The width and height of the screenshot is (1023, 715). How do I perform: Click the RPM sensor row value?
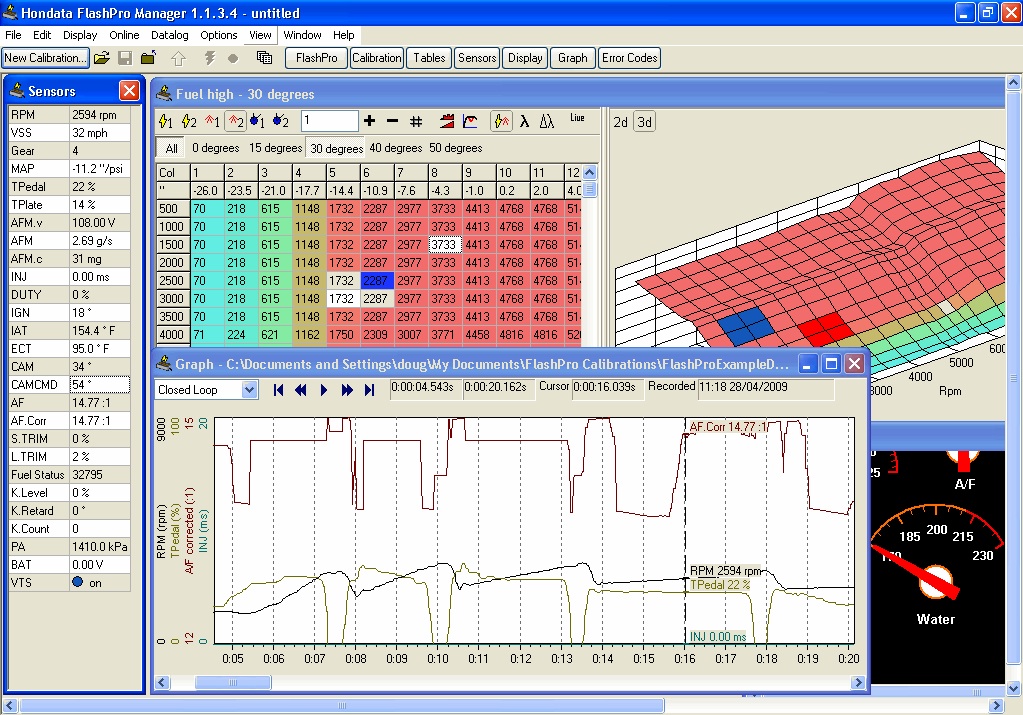100,115
